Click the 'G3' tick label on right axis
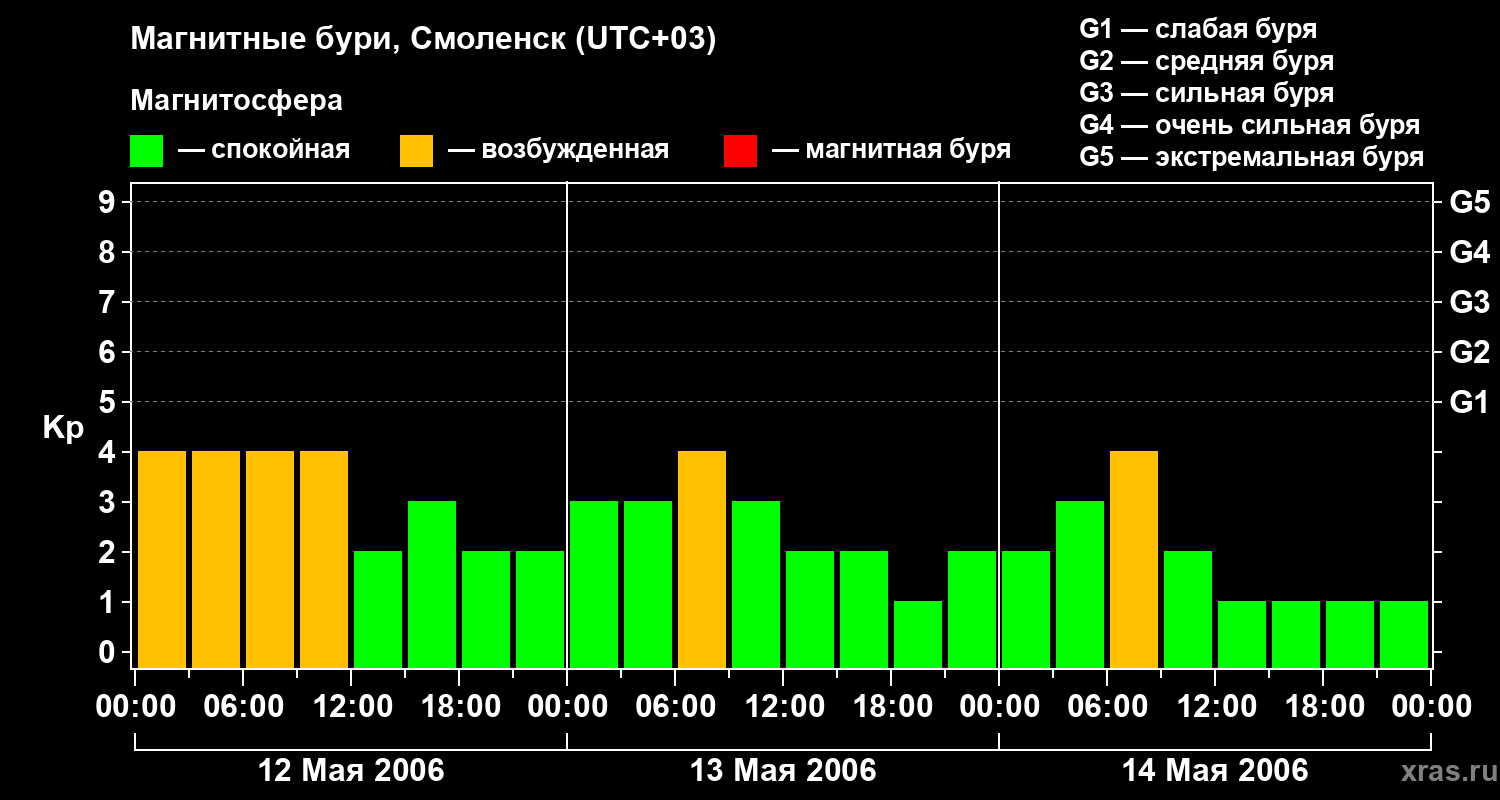1500x800 pixels. tap(1469, 302)
